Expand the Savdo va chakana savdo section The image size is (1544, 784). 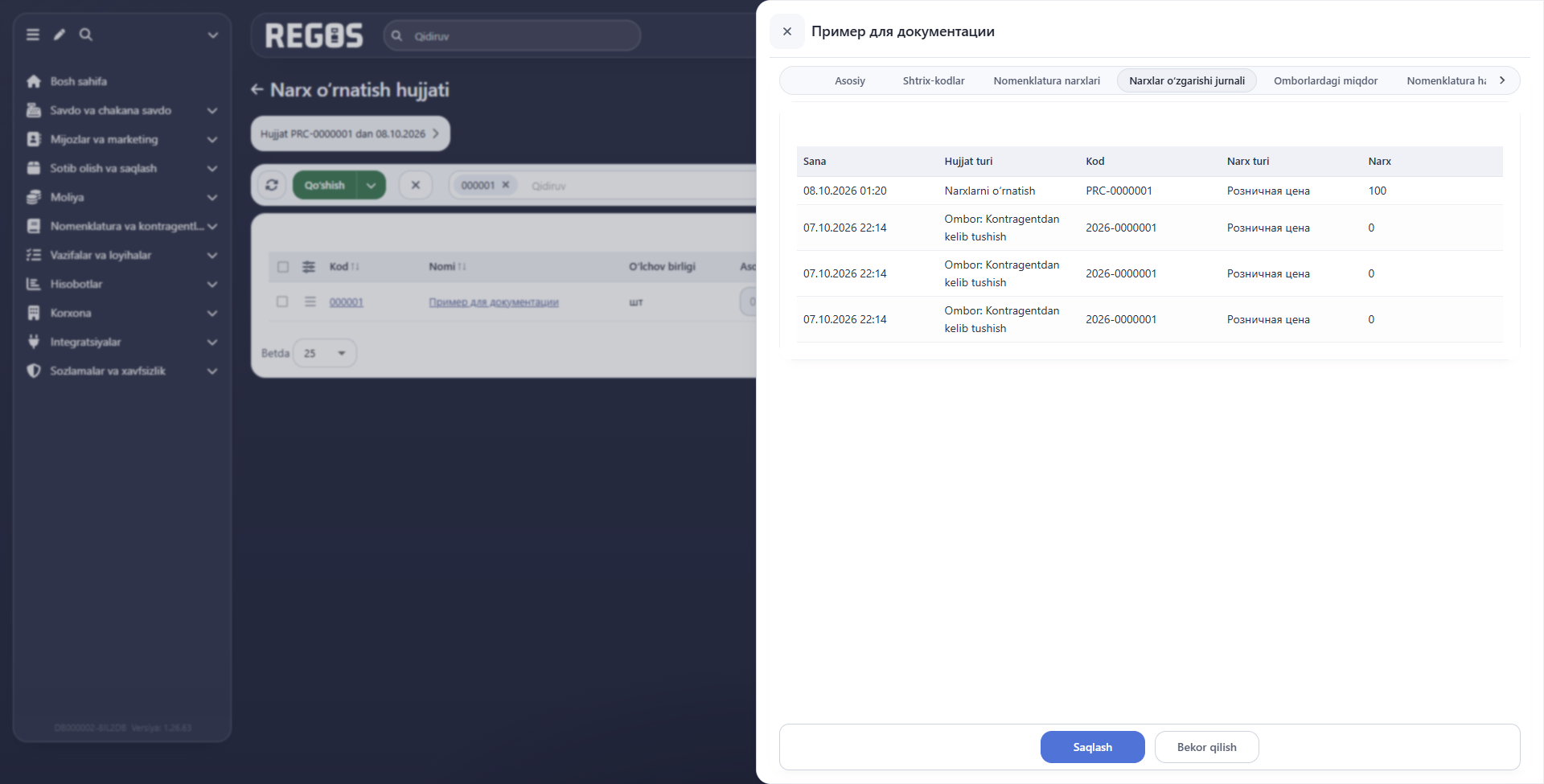212,110
